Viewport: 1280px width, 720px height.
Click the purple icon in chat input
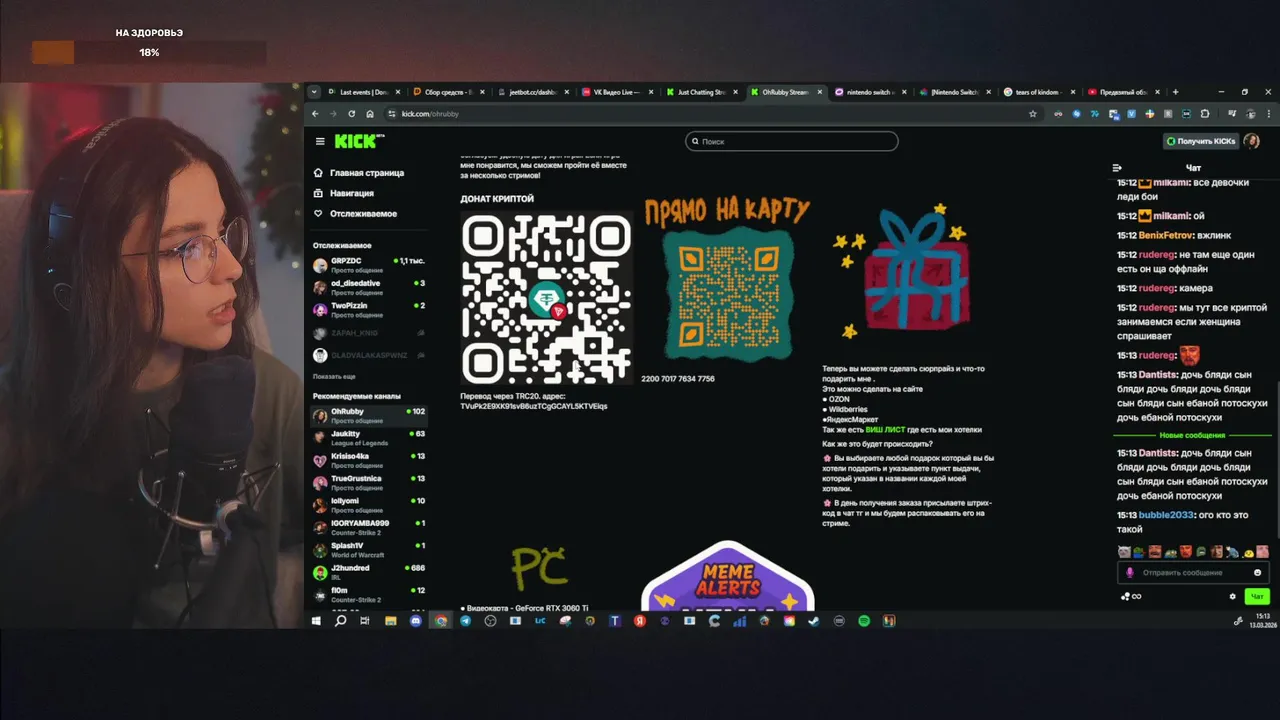pyautogui.click(x=1130, y=572)
